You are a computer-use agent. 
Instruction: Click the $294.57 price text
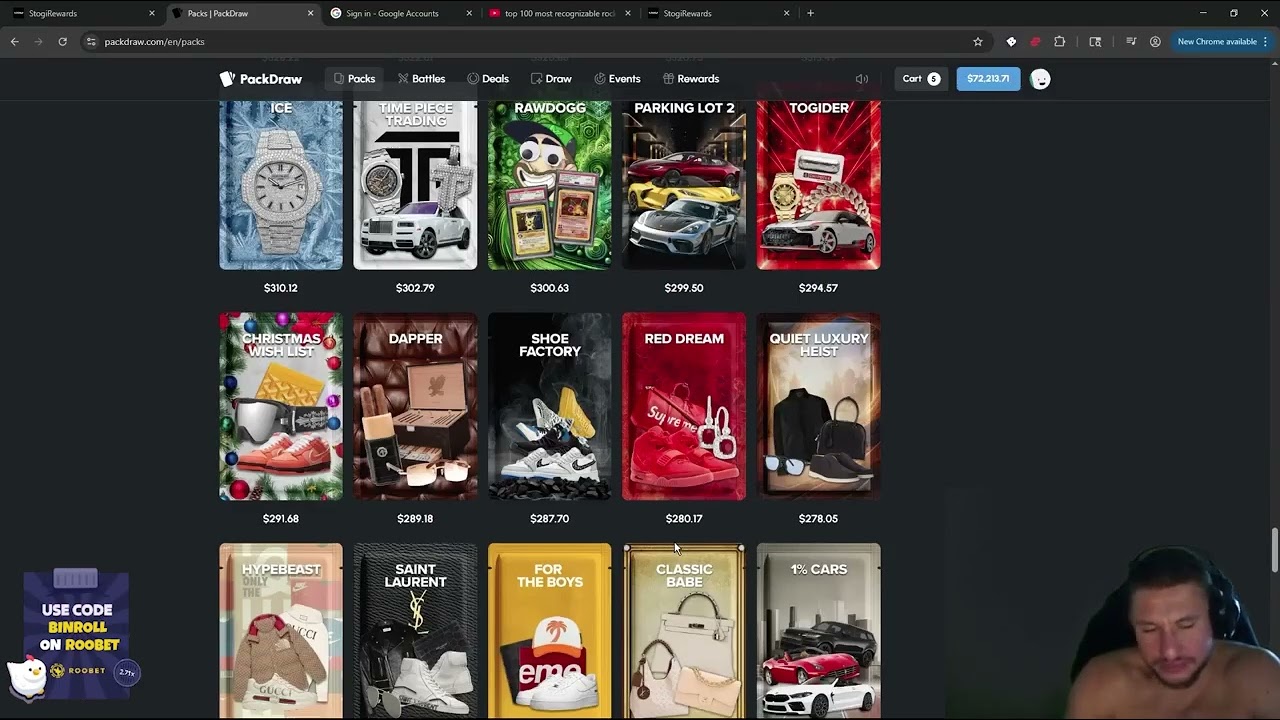coord(818,288)
